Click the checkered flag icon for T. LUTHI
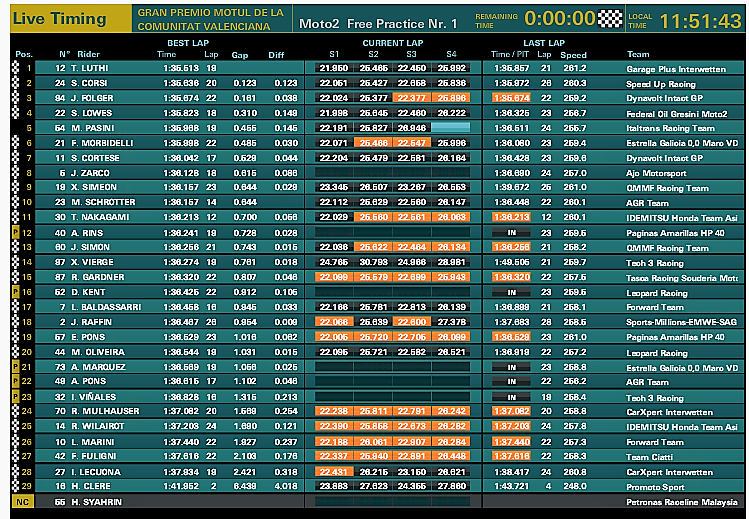This screenshot has width=749, height=519. 15,68
